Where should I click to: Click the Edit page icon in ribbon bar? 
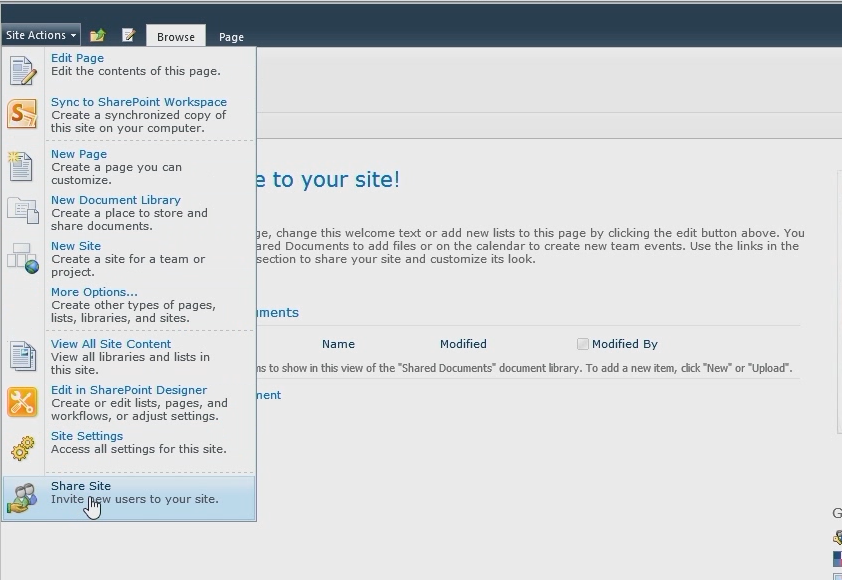(x=128, y=35)
